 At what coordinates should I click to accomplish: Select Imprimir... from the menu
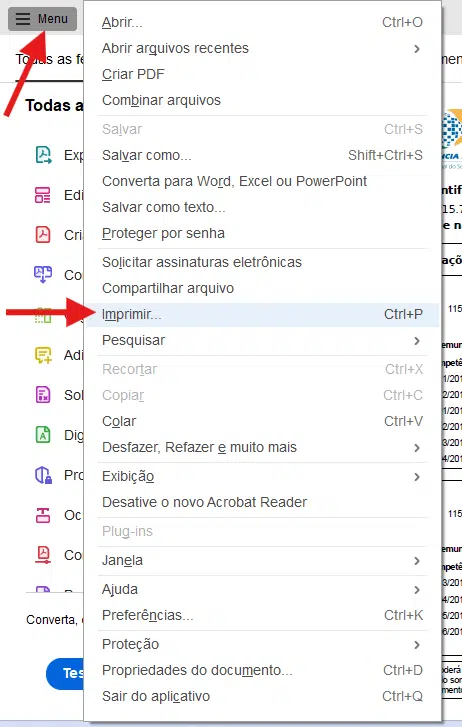point(262,314)
